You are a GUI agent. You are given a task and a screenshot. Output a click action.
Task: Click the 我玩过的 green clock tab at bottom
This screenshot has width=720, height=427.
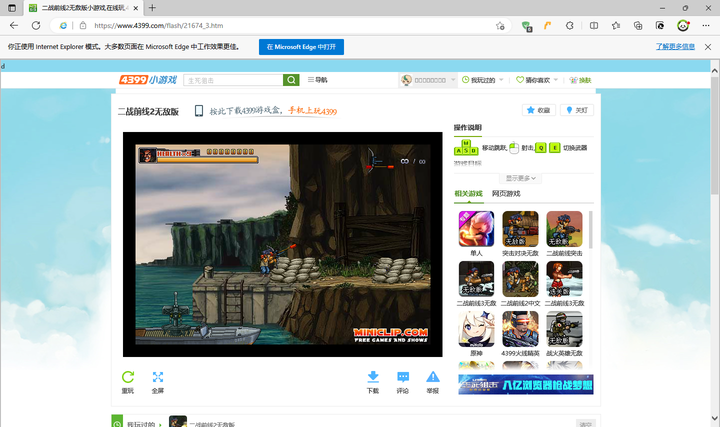point(117,422)
